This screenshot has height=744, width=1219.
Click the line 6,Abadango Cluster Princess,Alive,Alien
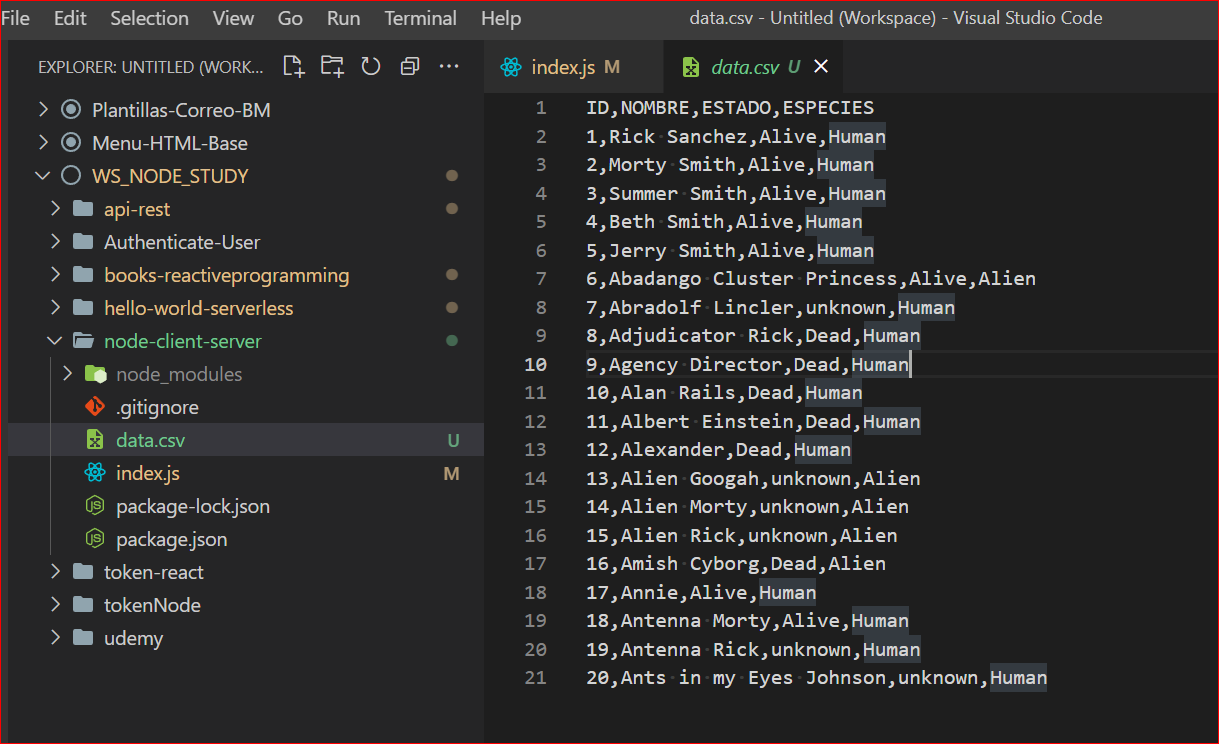click(811, 279)
